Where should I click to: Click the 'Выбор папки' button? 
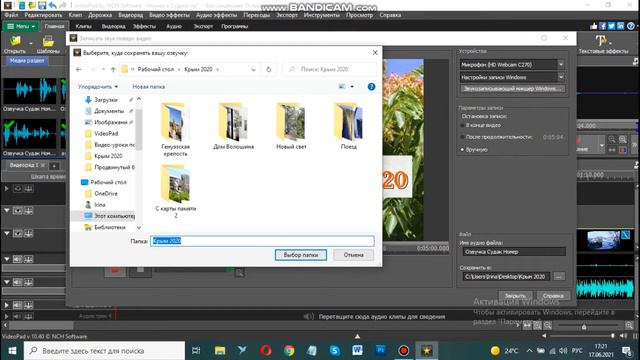tap(300, 255)
